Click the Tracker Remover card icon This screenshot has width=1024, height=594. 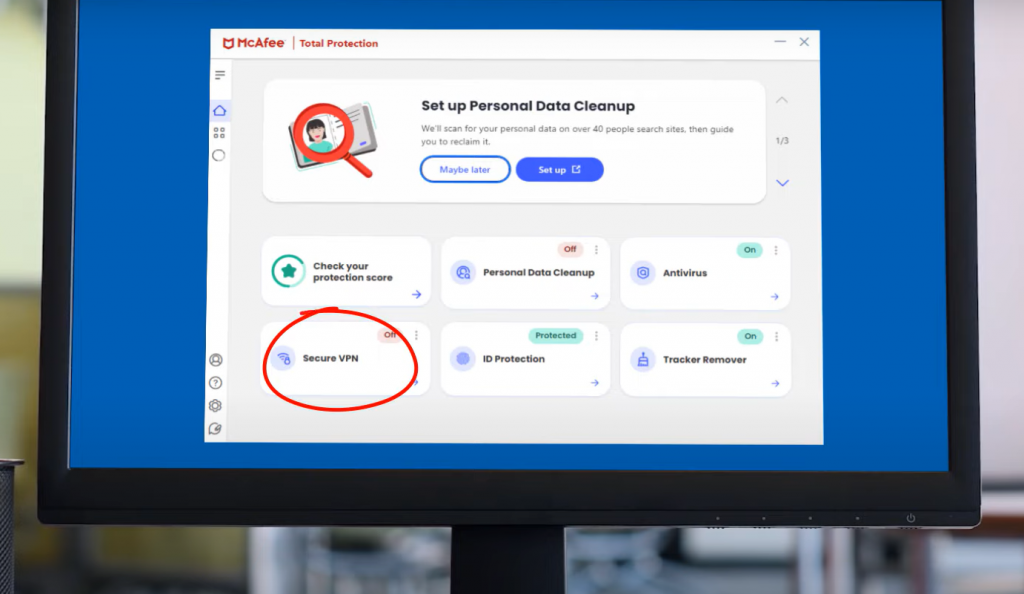click(643, 359)
